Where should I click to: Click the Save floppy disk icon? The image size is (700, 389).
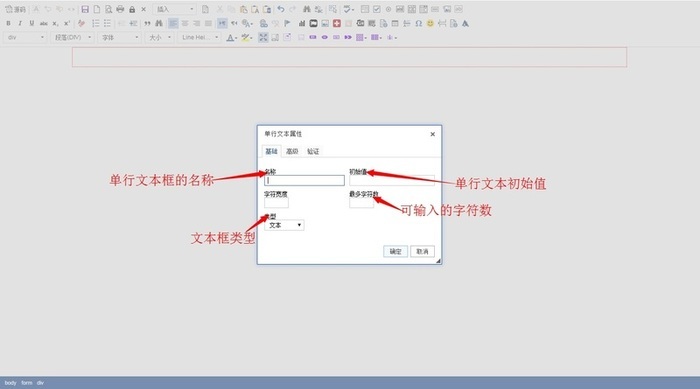pos(85,9)
